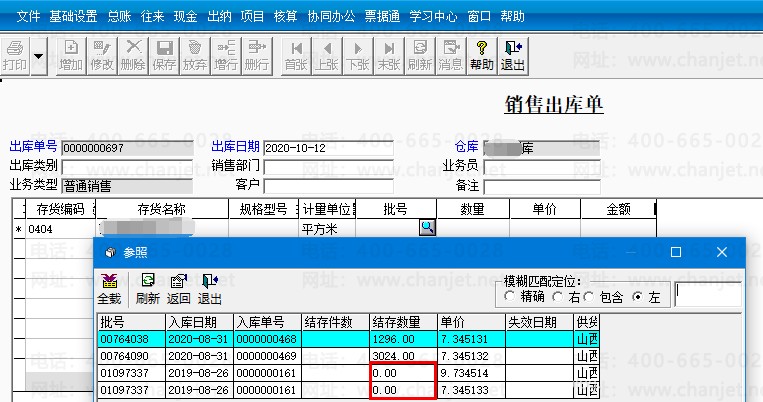The width and height of the screenshot is (763, 402).
Task: Close the 参照 dialog window
Action: pos(722,252)
